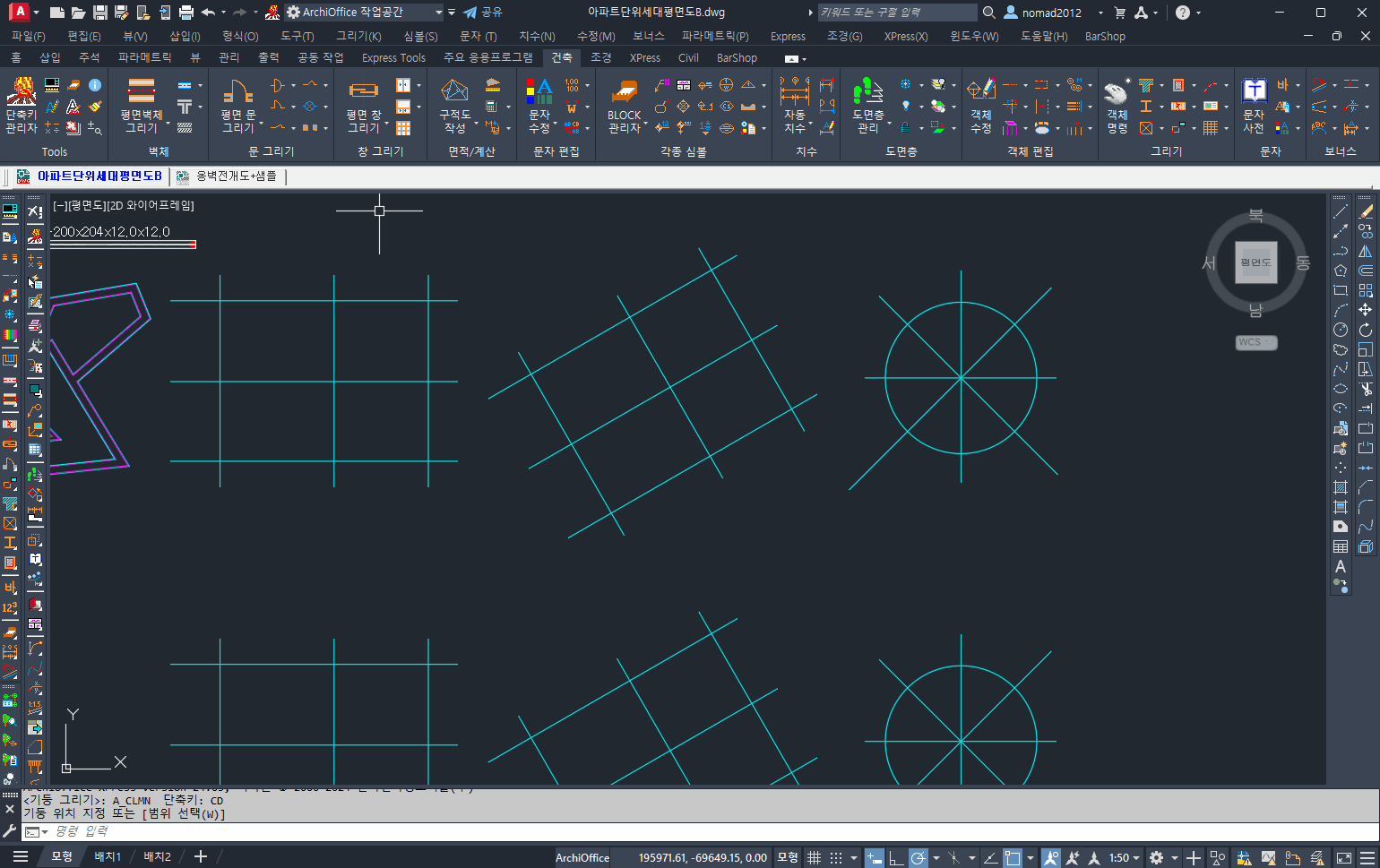Viewport: 1380px width, 868px height.
Task: Toggle snap mode dotted grid in status bar
Action: [x=836, y=857]
